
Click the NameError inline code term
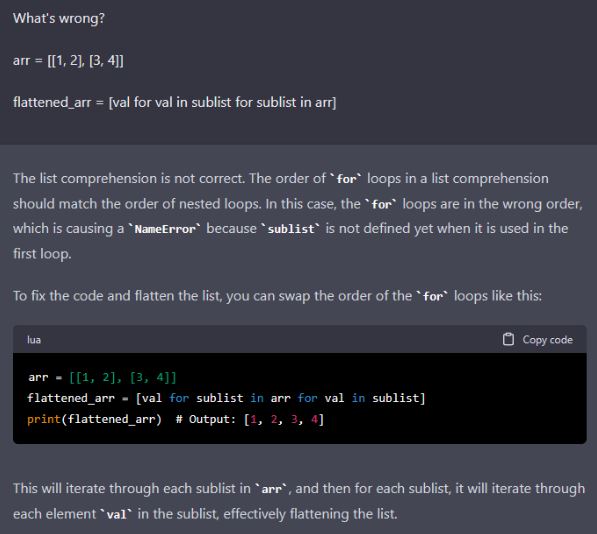pos(164,229)
